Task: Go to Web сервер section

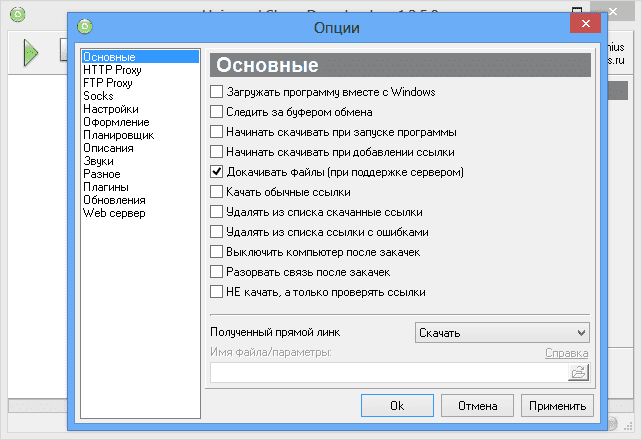Action: tap(114, 213)
